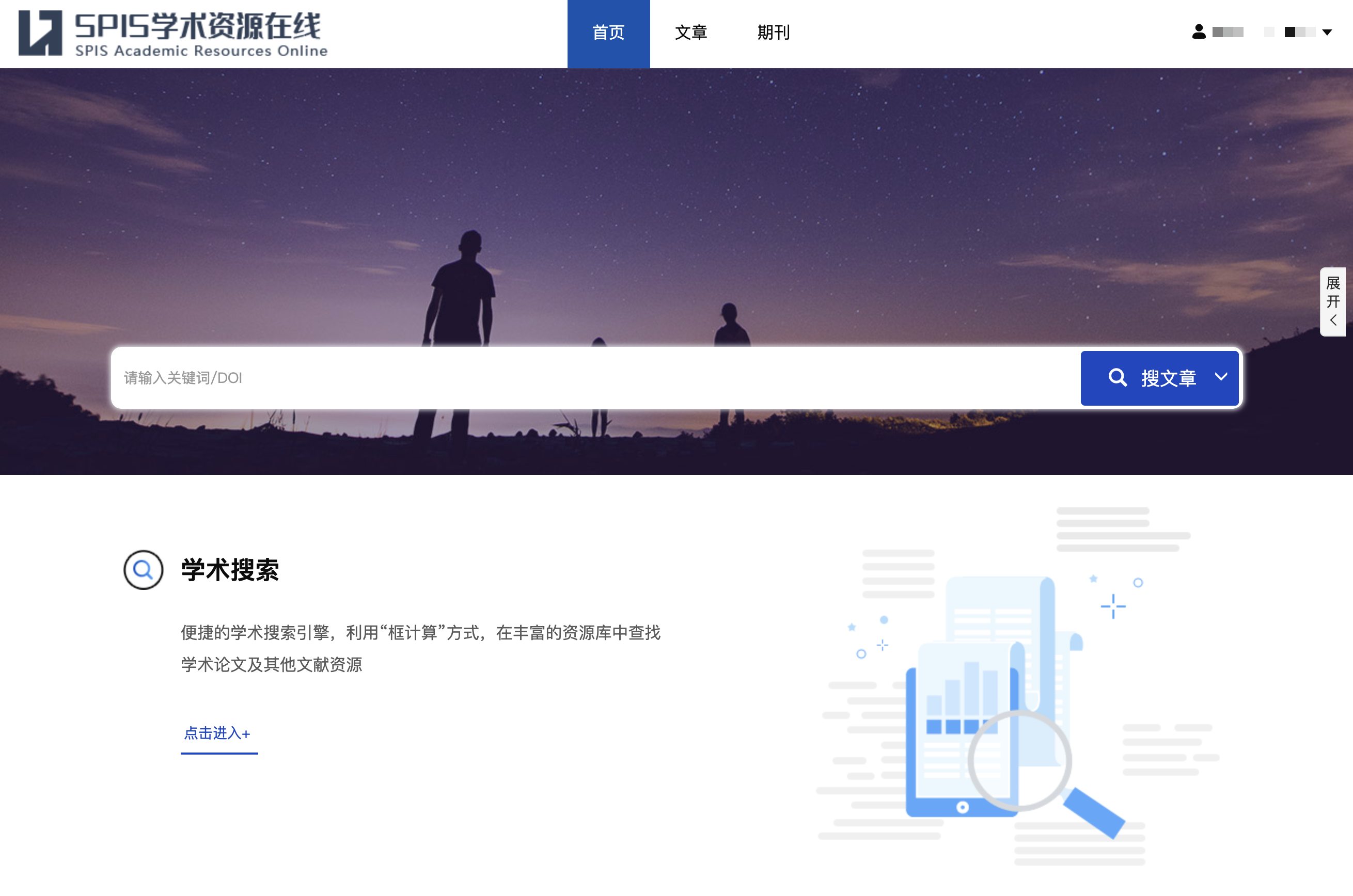The height and width of the screenshot is (896, 1353).
Task: Click the SPIS logo emblem icon
Action: click(40, 33)
